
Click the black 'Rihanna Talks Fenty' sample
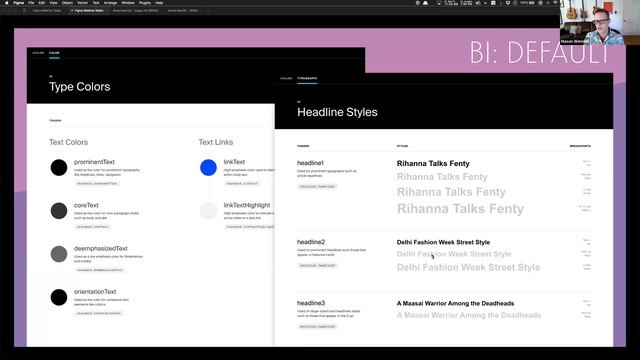(x=433, y=164)
